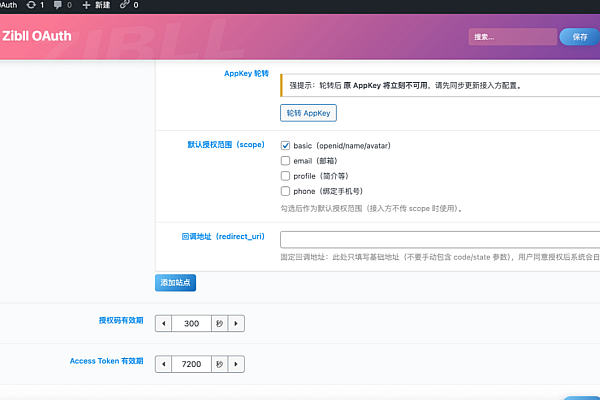This screenshot has height=400, width=600.
Task: Enable the email（邮箱）scope checkbox
Action: pyautogui.click(x=285, y=160)
